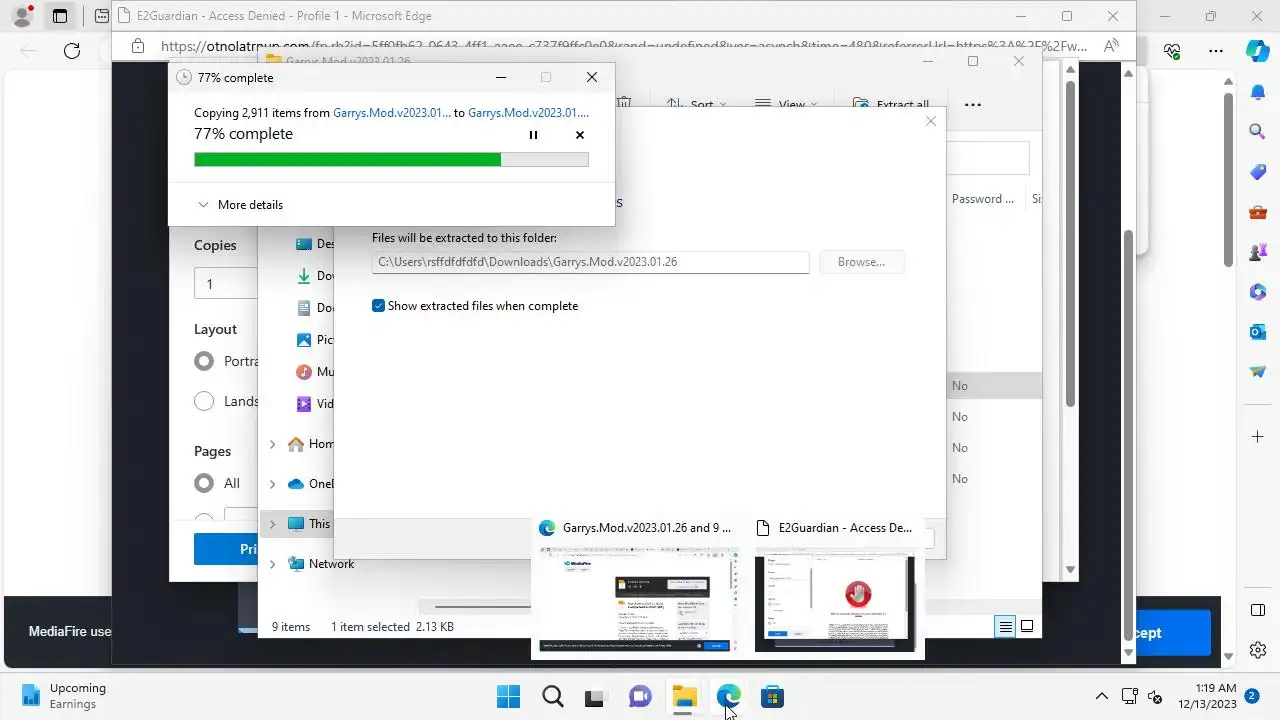Open Microsoft Store from taskbar
The image size is (1280, 720).
click(x=772, y=697)
